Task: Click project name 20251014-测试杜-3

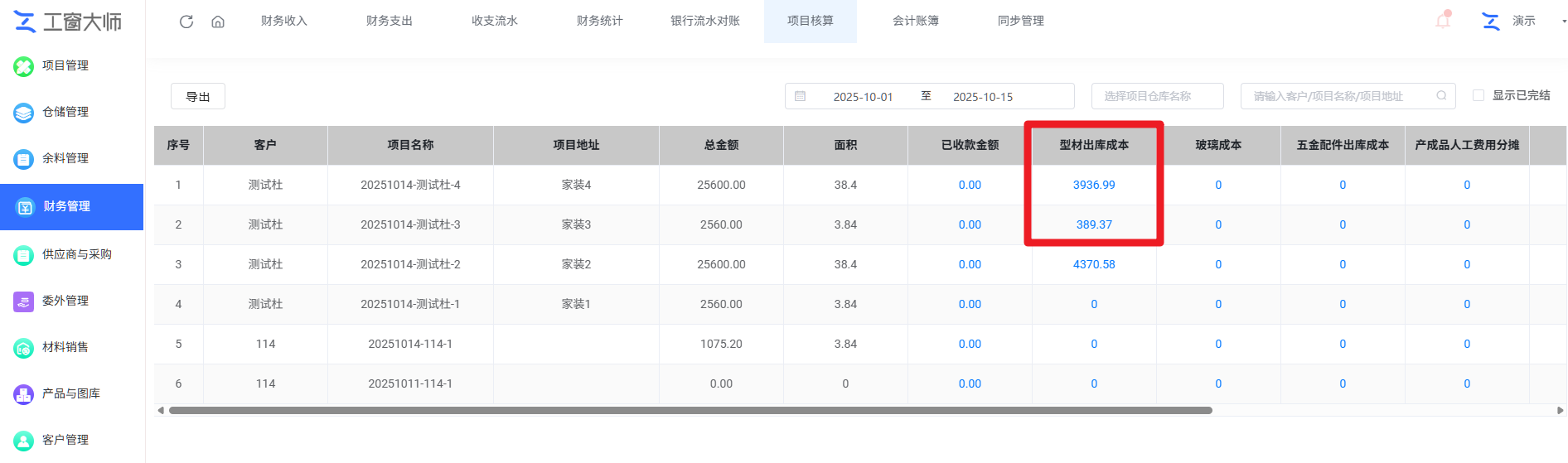Action: coord(410,224)
